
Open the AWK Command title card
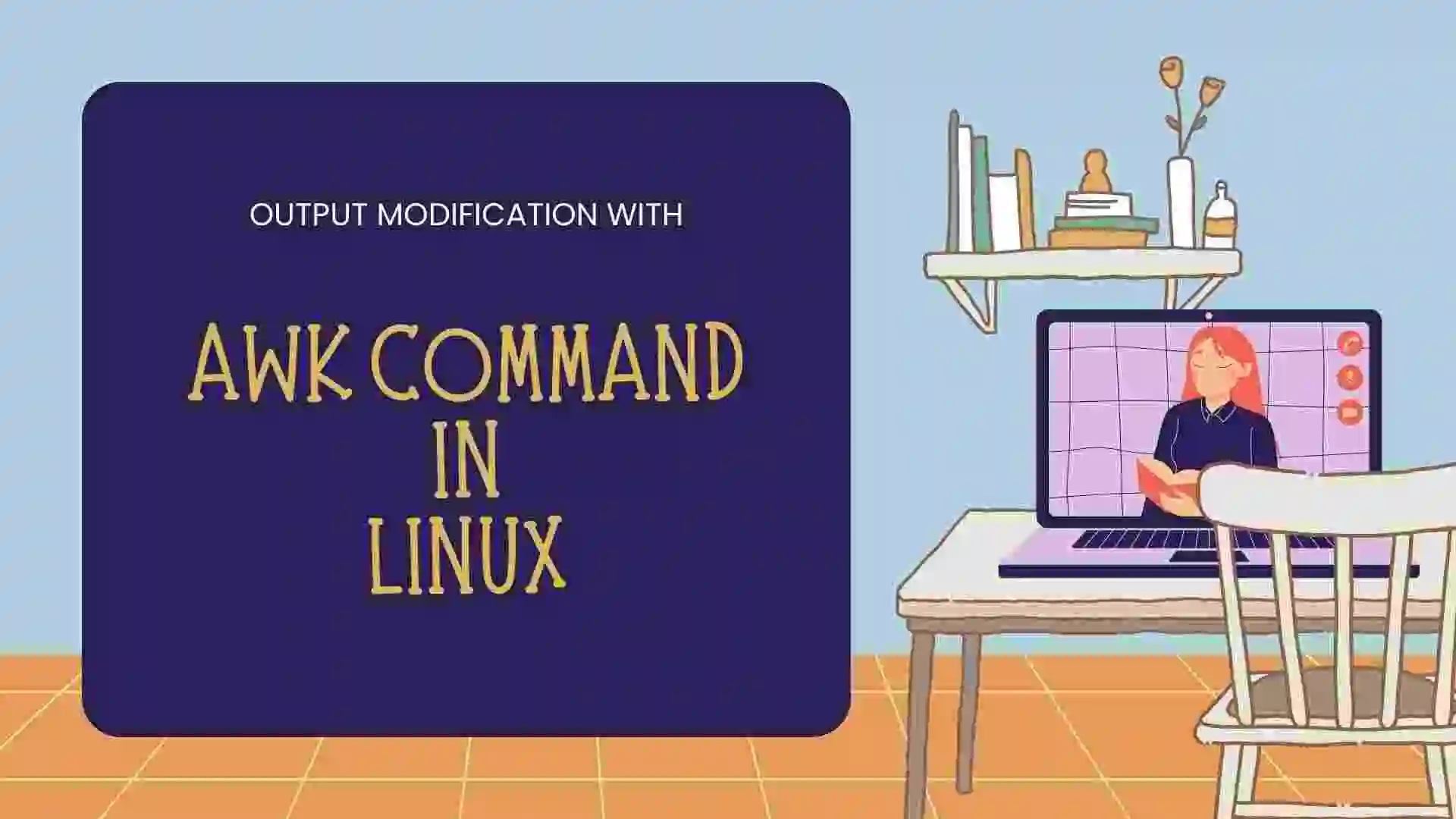[465, 410]
